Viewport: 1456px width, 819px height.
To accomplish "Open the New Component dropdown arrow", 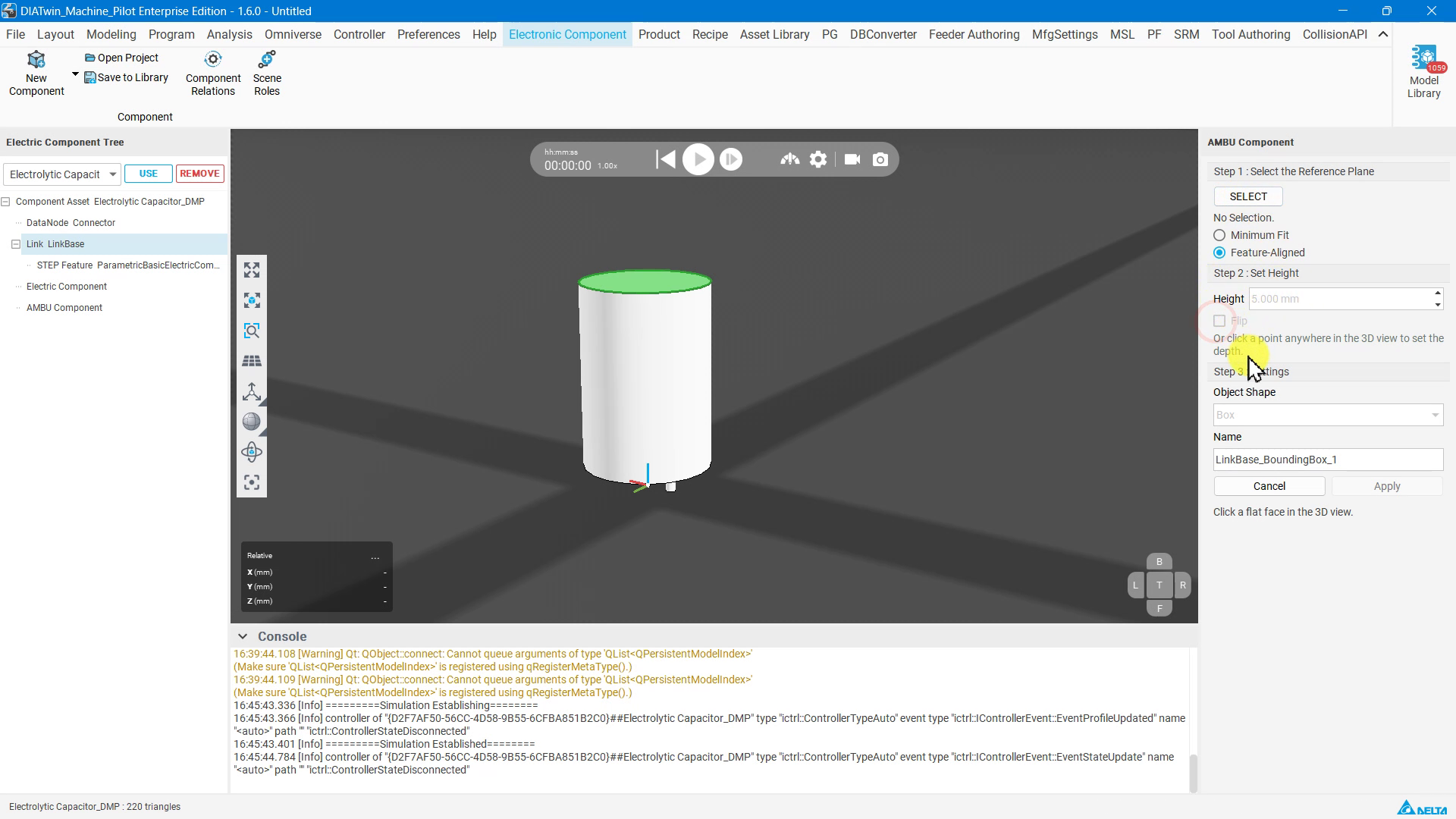I will tap(75, 74).
